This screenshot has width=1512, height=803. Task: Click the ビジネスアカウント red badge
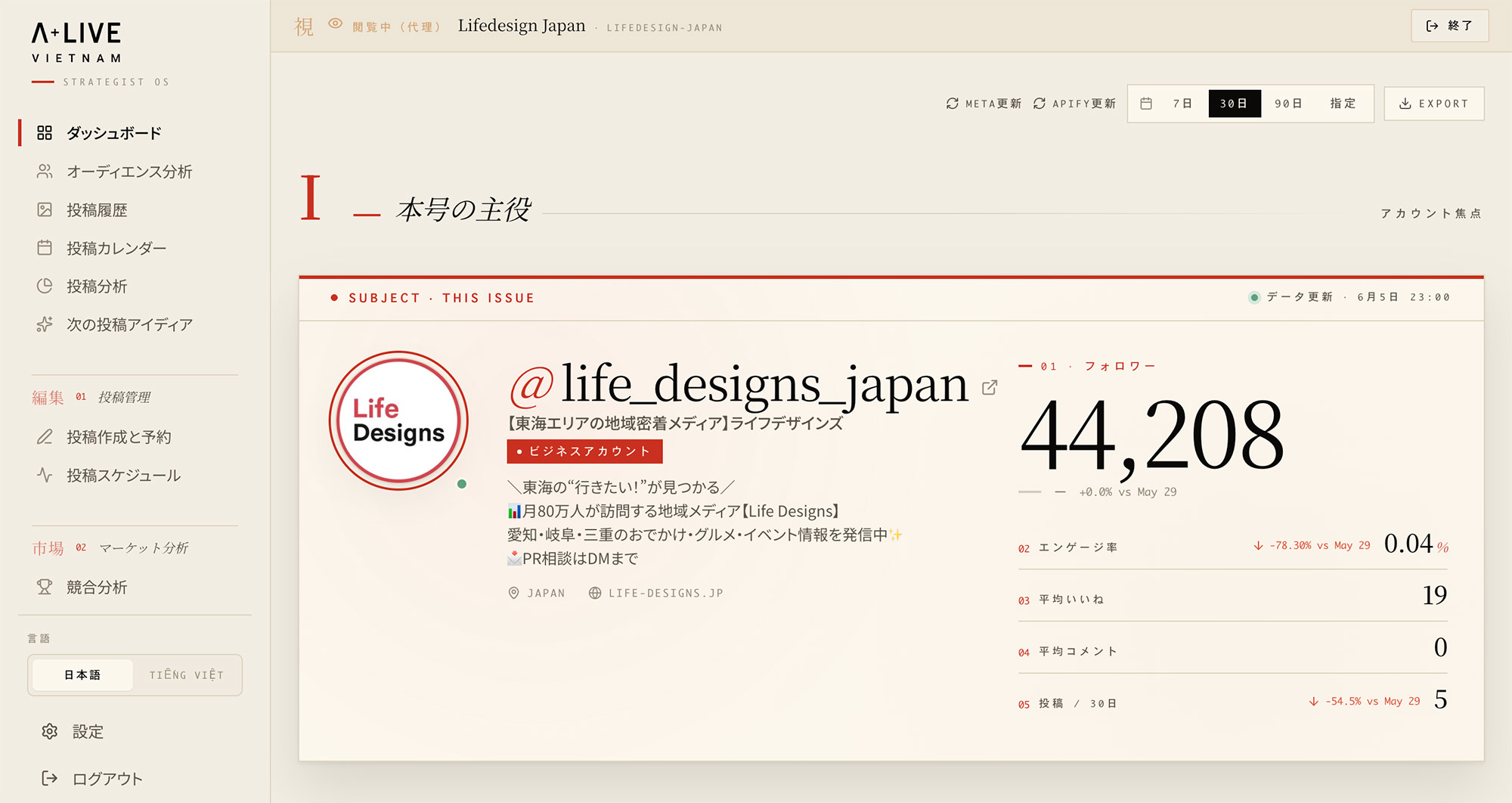tap(584, 451)
